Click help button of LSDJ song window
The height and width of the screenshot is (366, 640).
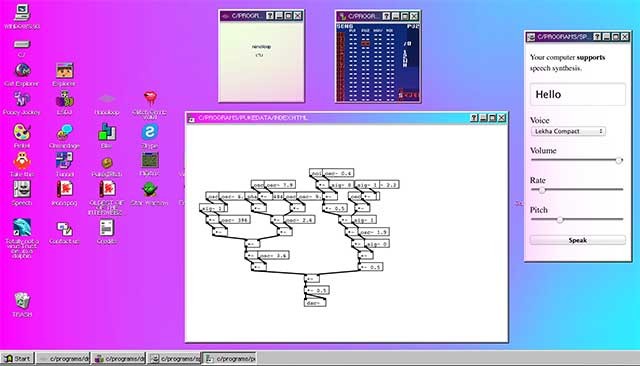[x=386, y=16]
